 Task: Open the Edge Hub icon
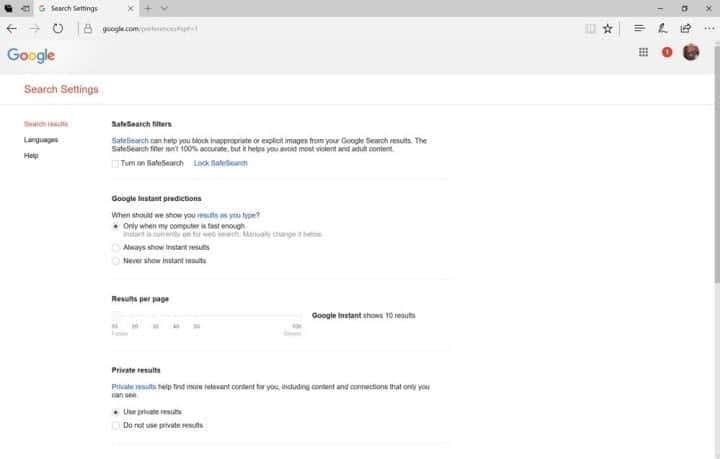pyautogui.click(x=640, y=28)
